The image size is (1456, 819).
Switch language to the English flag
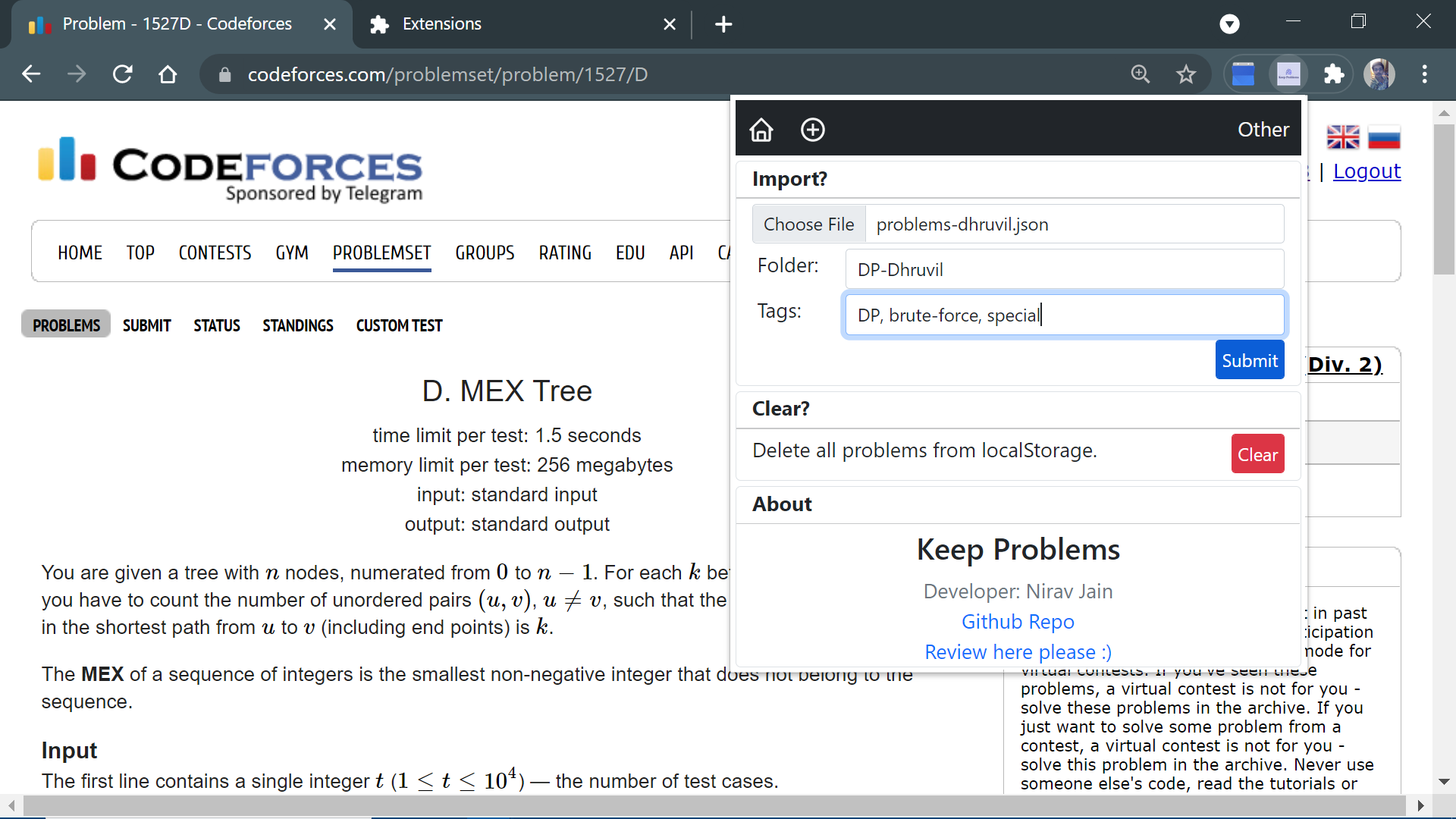pos(1343,137)
